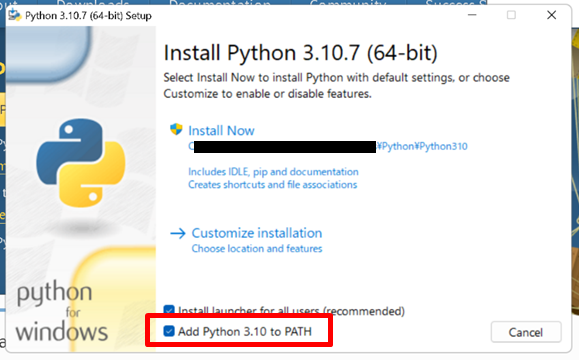Viewport: 579px width, 360px height.
Task: Open the Community menu behind the dialog
Action: point(348,3)
